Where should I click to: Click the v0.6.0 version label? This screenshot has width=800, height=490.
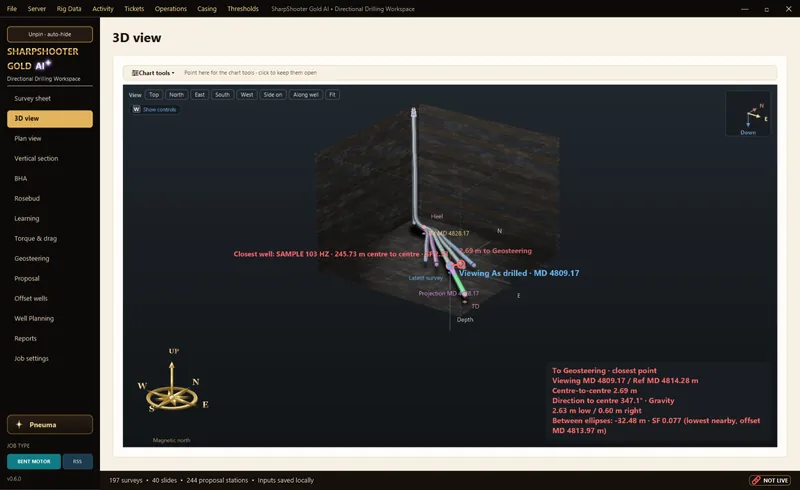pyautogui.click(x=14, y=479)
